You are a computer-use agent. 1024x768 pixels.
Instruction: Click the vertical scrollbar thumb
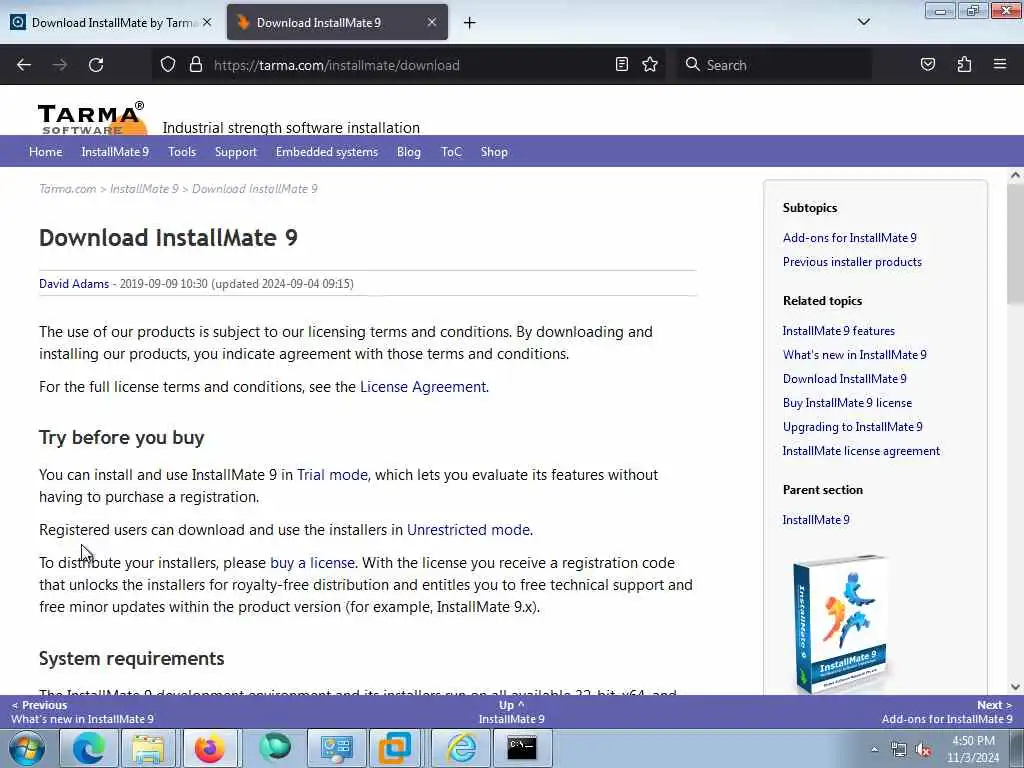pyautogui.click(x=1015, y=243)
